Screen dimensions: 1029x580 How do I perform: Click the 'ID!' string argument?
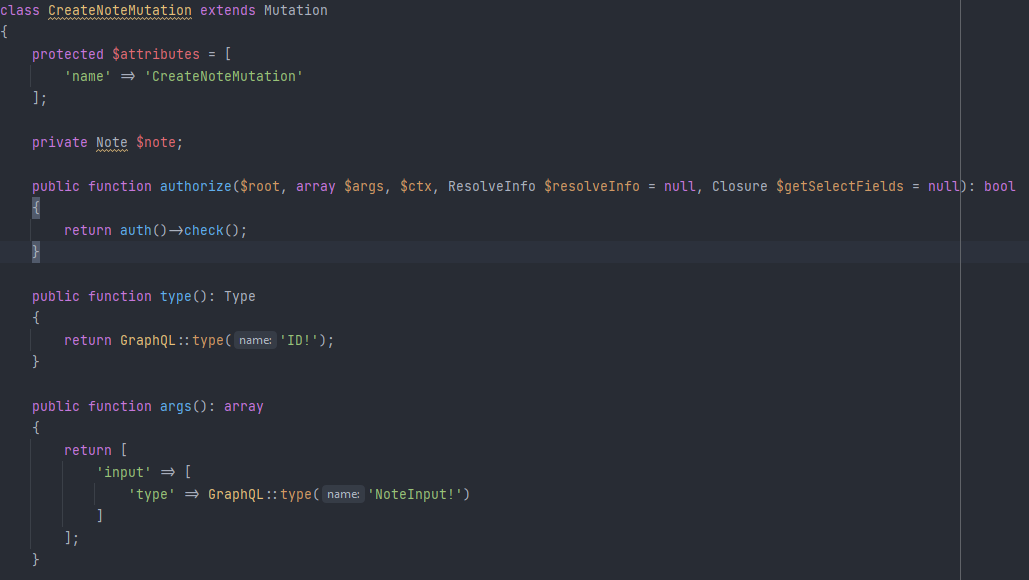(x=299, y=341)
